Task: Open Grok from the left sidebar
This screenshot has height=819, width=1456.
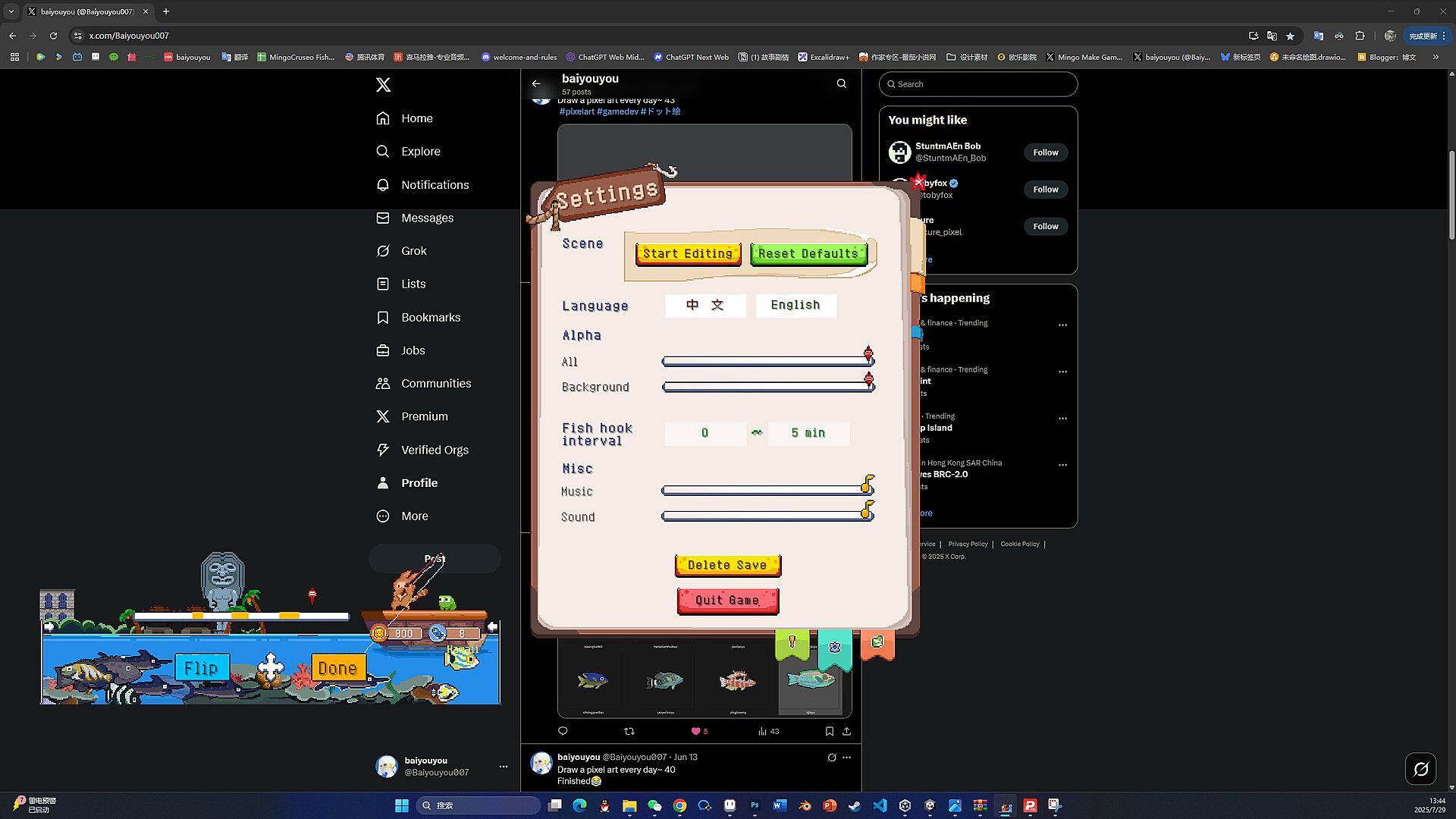Action: coord(413,251)
